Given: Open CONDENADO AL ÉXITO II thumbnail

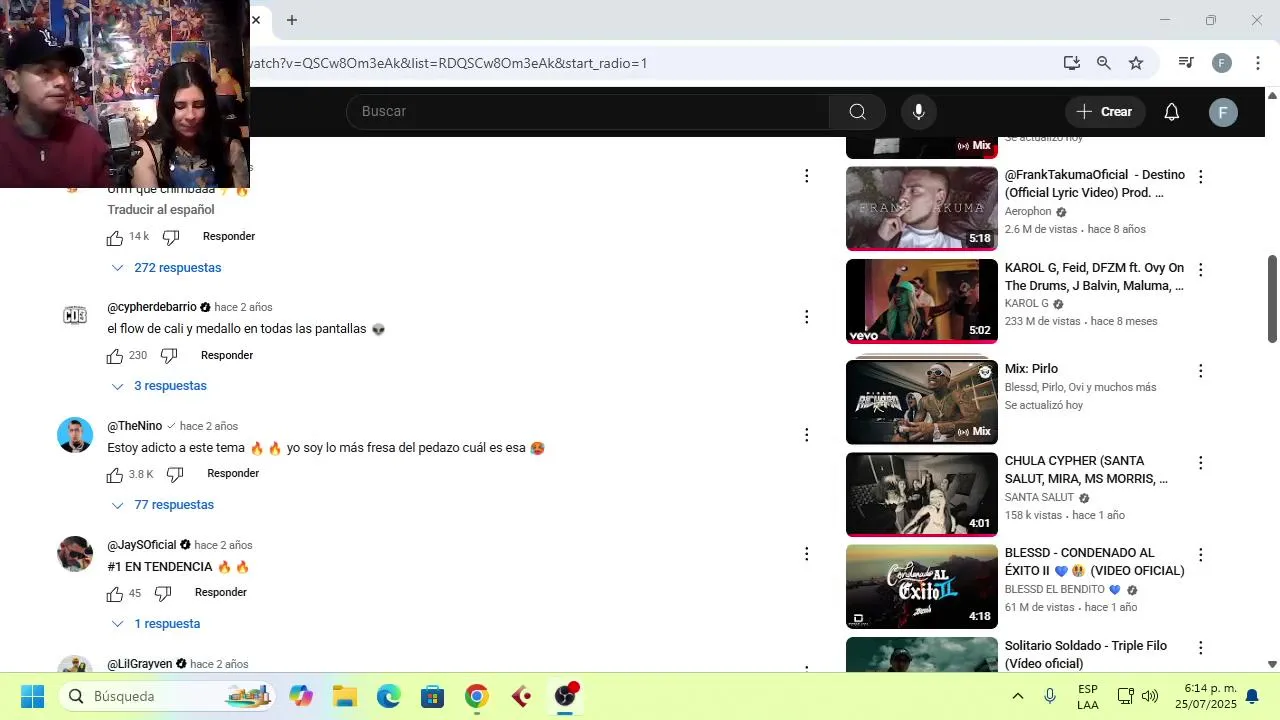Looking at the screenshot, I should tap(922, 586).
